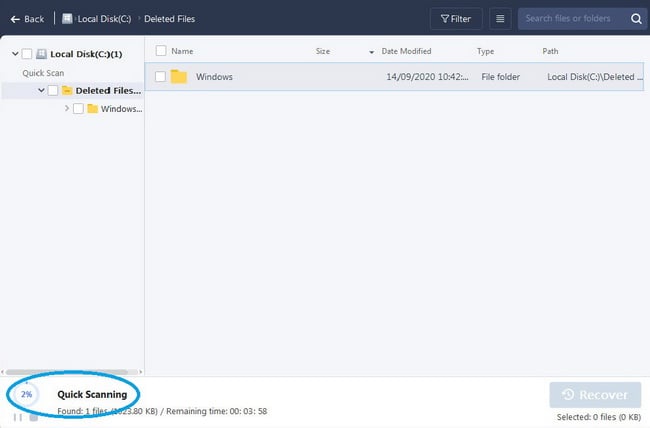The width and height of the screenshot is (650, 428).
Task: Click the Recover button
Action: (595, 395)
